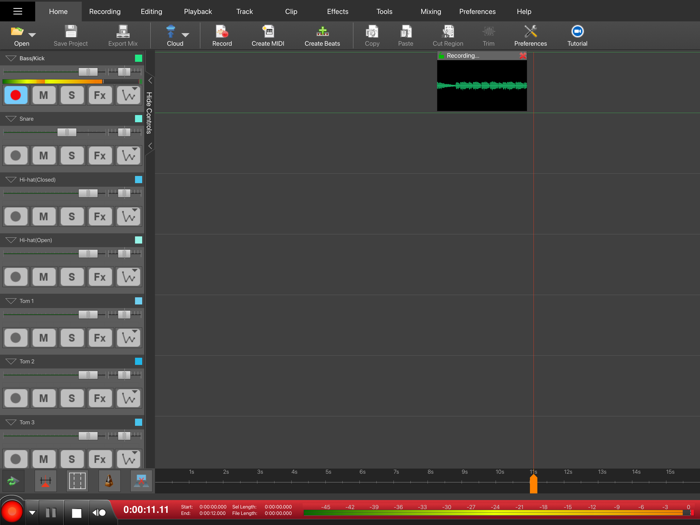Arm the Snare track for recording
The width and height of the screenshot is (700, 525).
coord(16,156)
